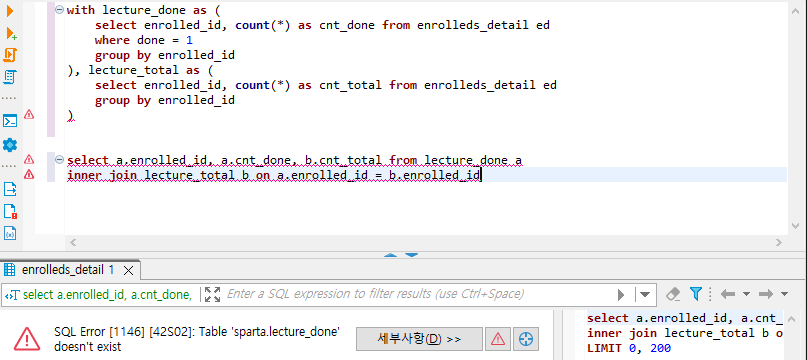Click the blue crosshair locate error button
The width and height of the screenshot is (807, 360).
(x=525, y=339)
